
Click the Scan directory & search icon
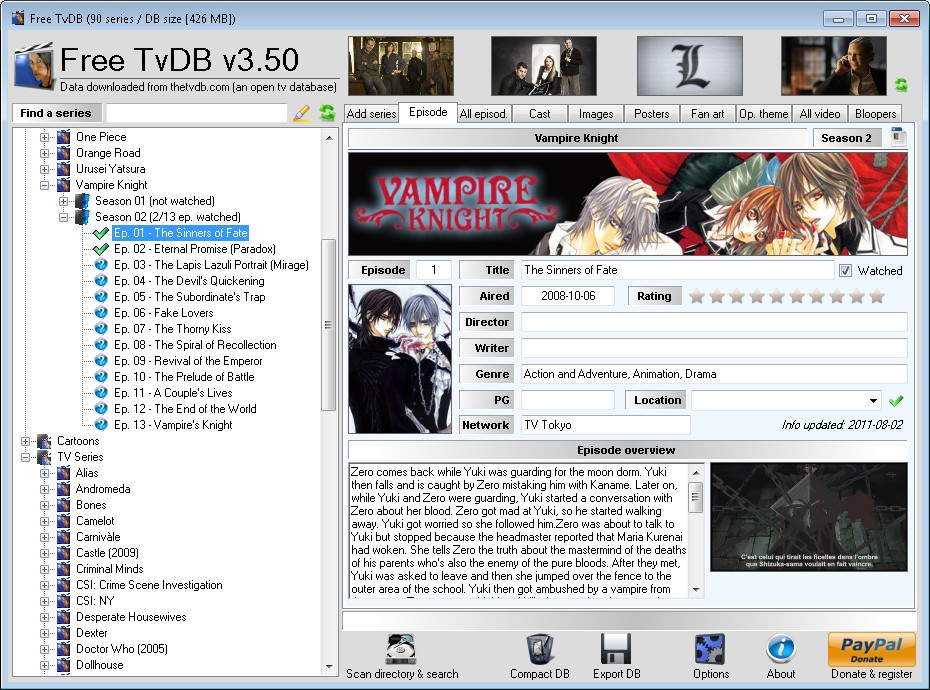[401, 648]
